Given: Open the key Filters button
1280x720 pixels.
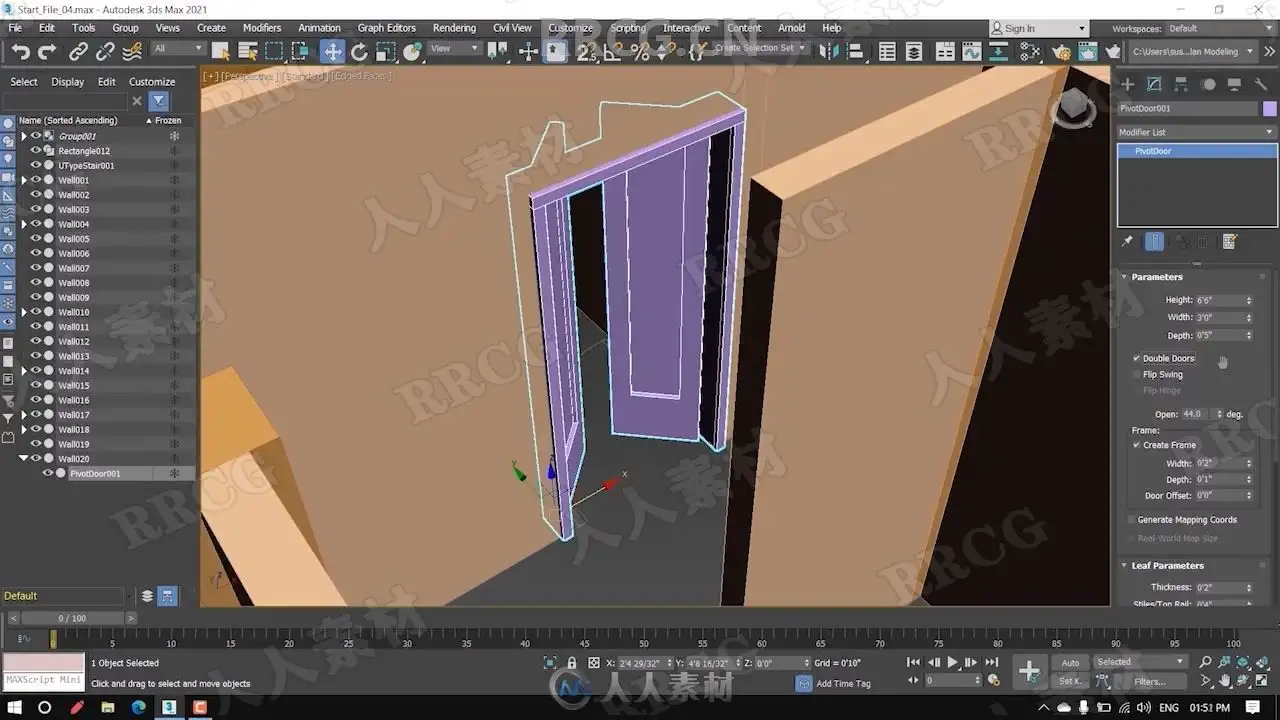Looking at the screenshot, I should [1150, 682].
